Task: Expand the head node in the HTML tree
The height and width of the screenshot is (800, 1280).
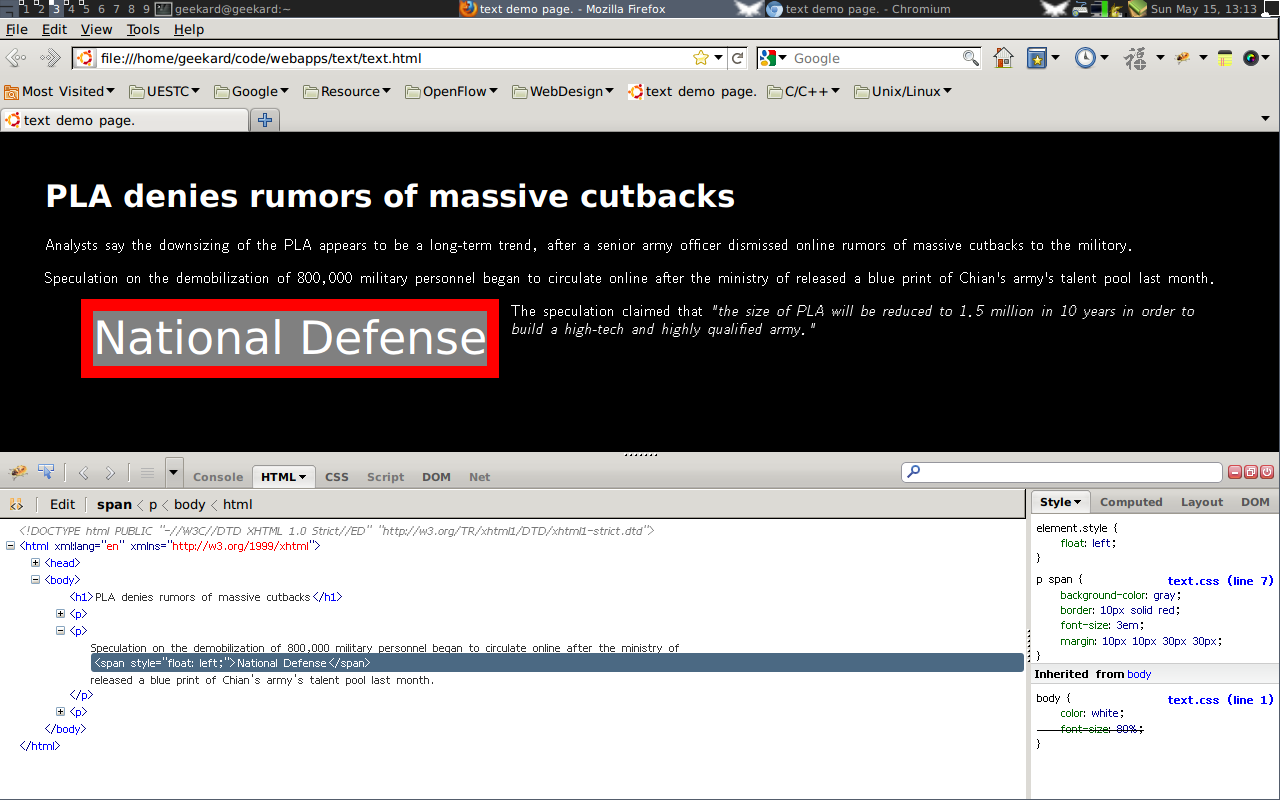Action: tap(36, 563)
